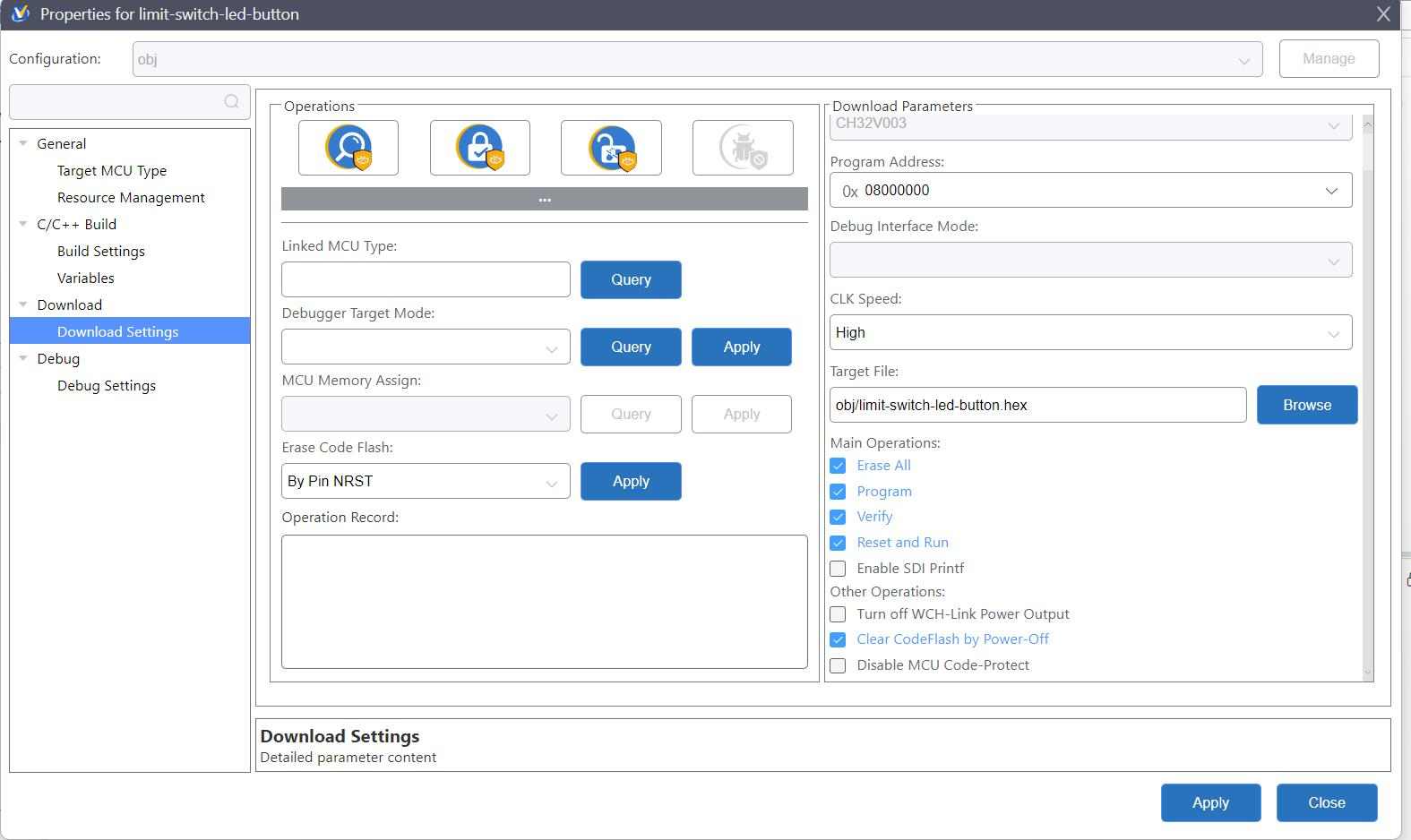The width and height of the screenshot is (1411, 840).
Task: Click the Close button at bottom
Action: click(x=1327, y=802)
